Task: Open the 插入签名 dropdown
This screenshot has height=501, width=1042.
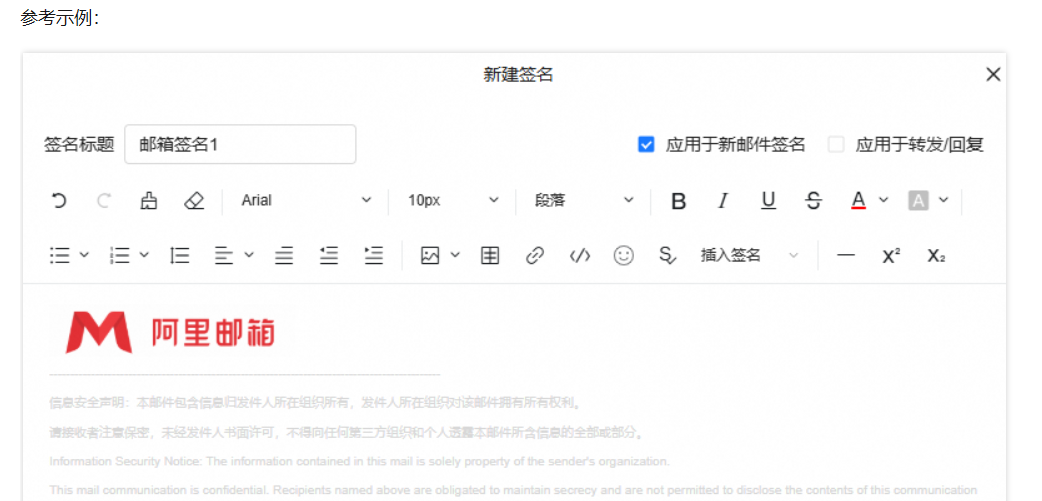Action: pos(750,256)
